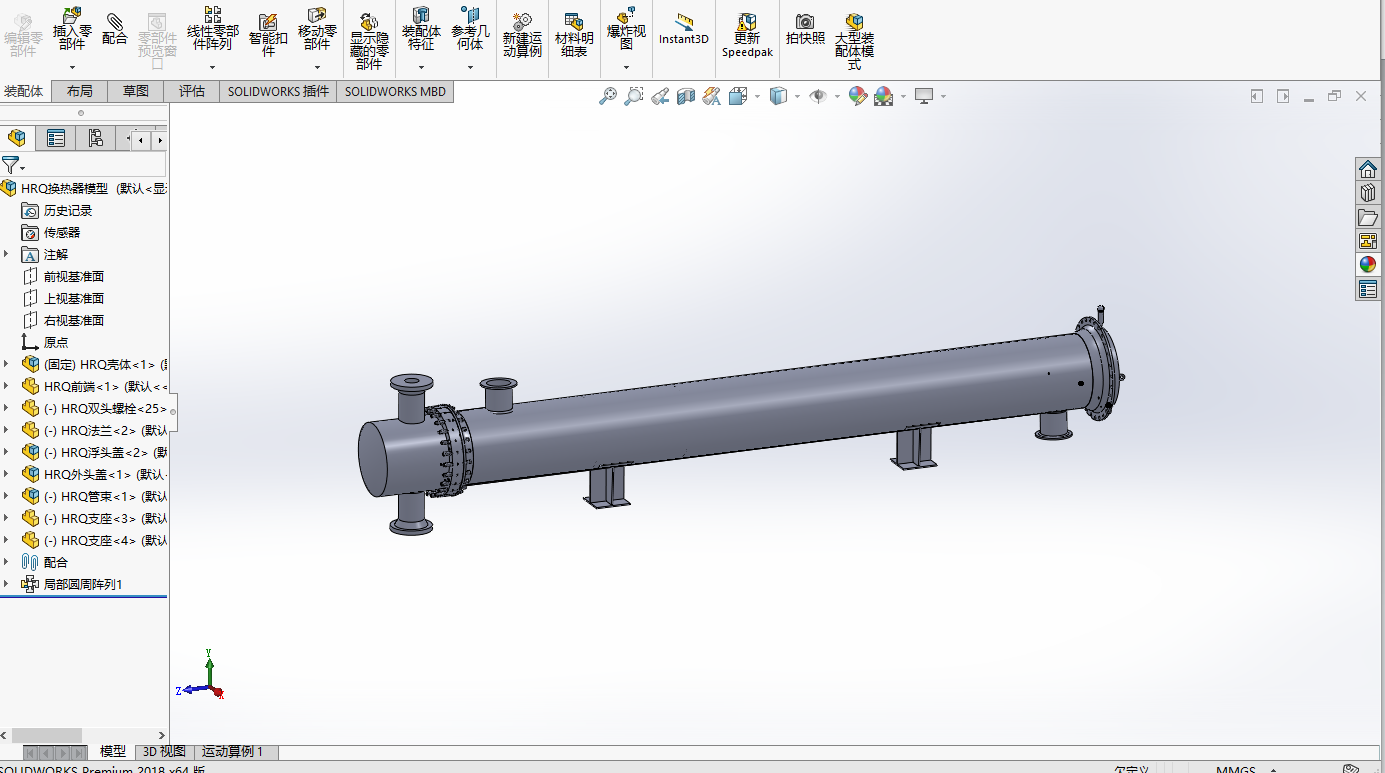This screenshot has height=773, width=1385.
Task: Create New Motion Study (新建运动算例)
Action: (522, 34)
